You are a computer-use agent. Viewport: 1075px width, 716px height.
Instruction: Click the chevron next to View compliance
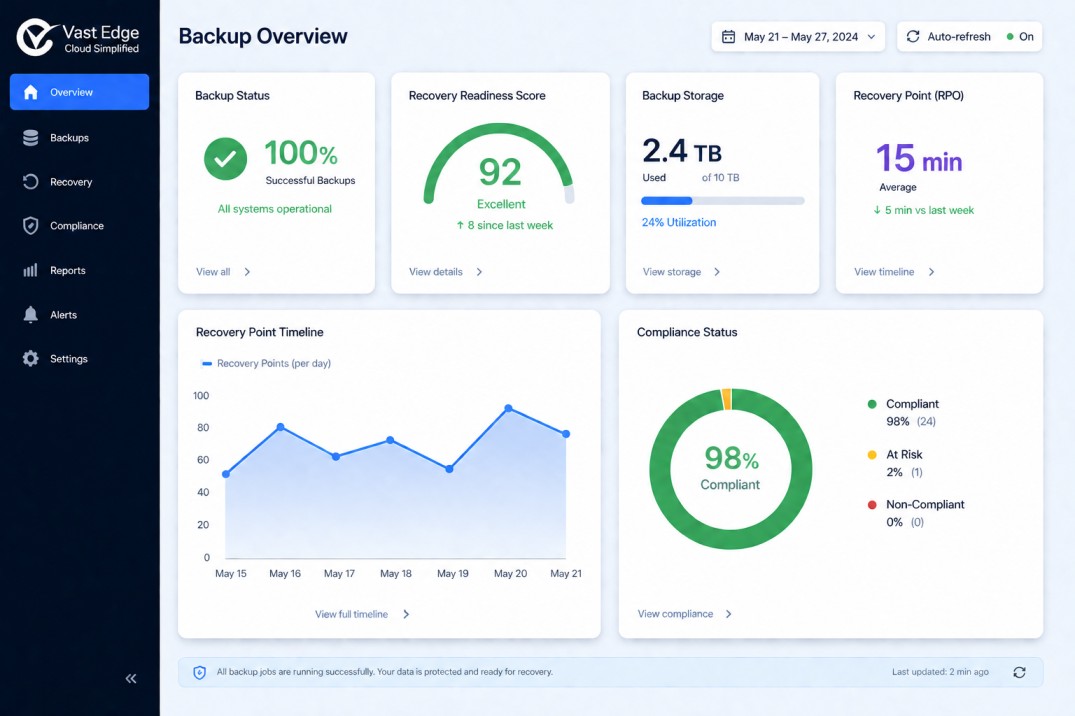(728, 614)
